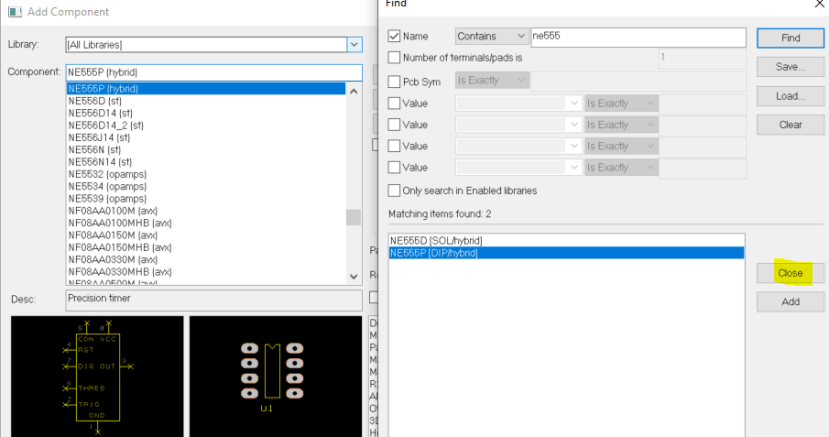The height and width of the screenshot is (437, 829).
Task: Open the Name Contains dropdown
Action: [491, 36]
